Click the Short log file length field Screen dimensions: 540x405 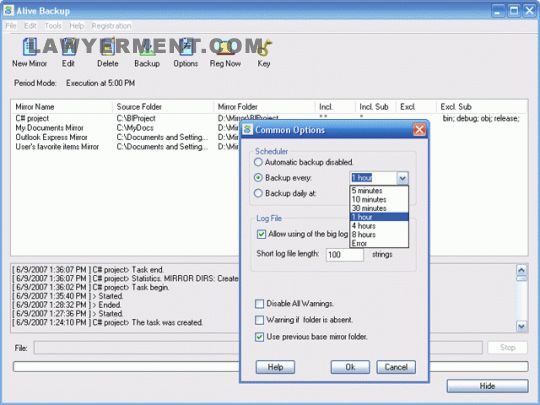point(344,255)
